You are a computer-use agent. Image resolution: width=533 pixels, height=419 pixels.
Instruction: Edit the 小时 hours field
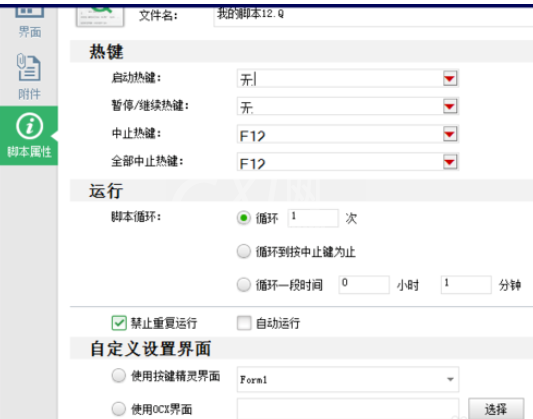[364, 285]
